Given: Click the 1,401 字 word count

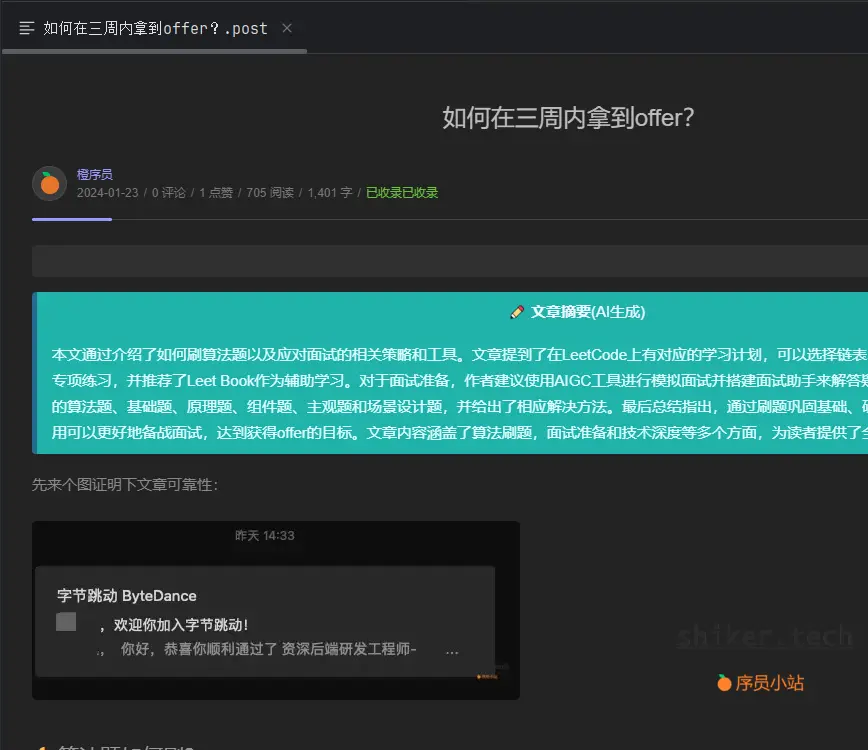Looking at the screenshot, I should click(330, 193).
